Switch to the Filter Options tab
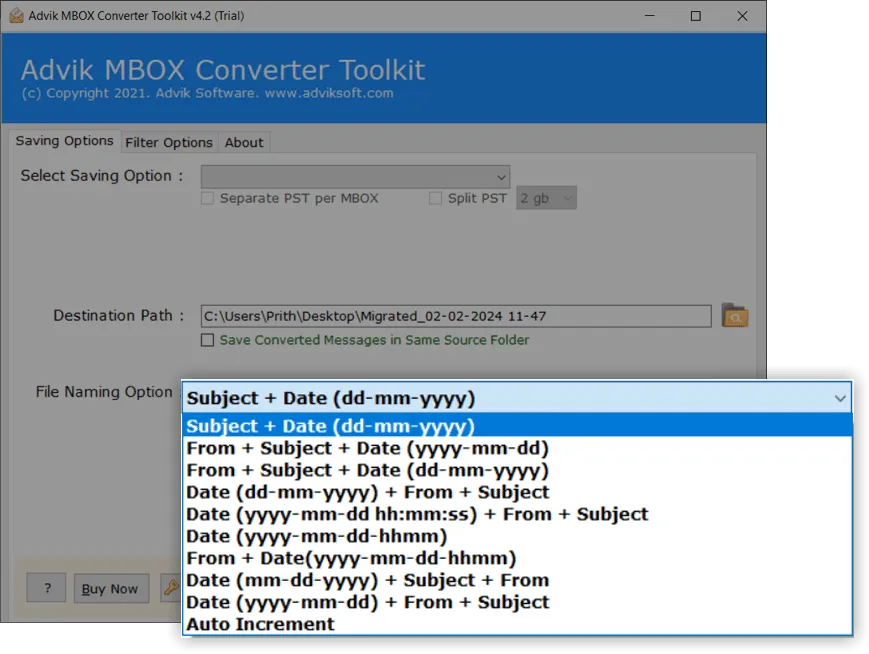This screenshot has width=869, height=654. tap(168, 142)
